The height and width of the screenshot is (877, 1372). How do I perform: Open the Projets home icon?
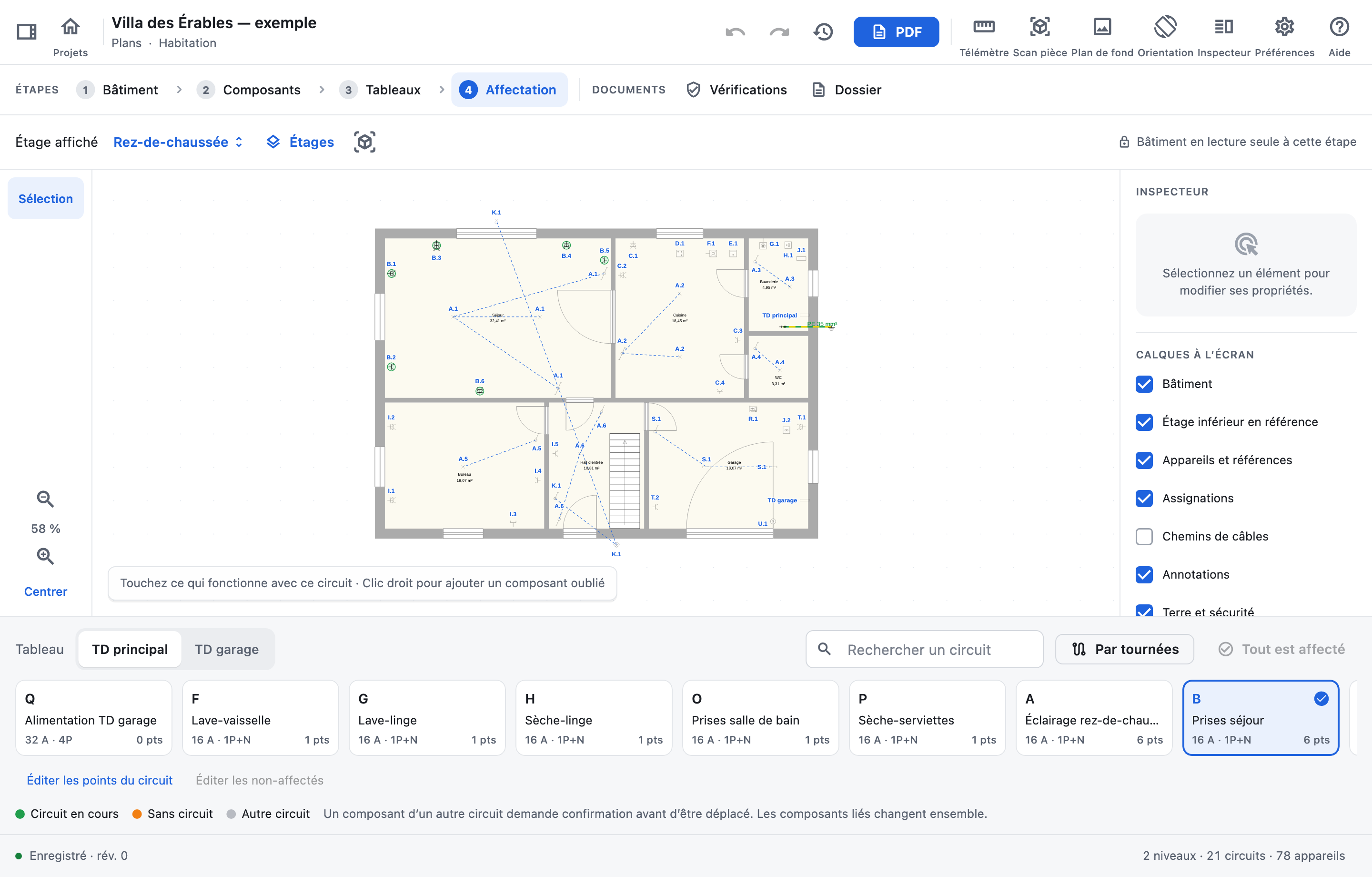(x=70, y=27)
